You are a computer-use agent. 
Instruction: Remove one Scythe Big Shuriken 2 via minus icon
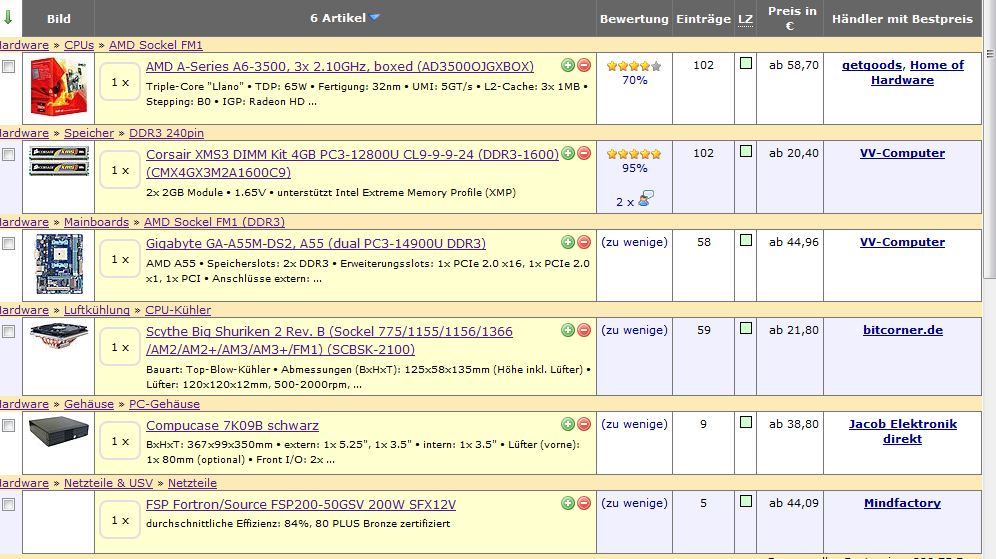(584, 330)
